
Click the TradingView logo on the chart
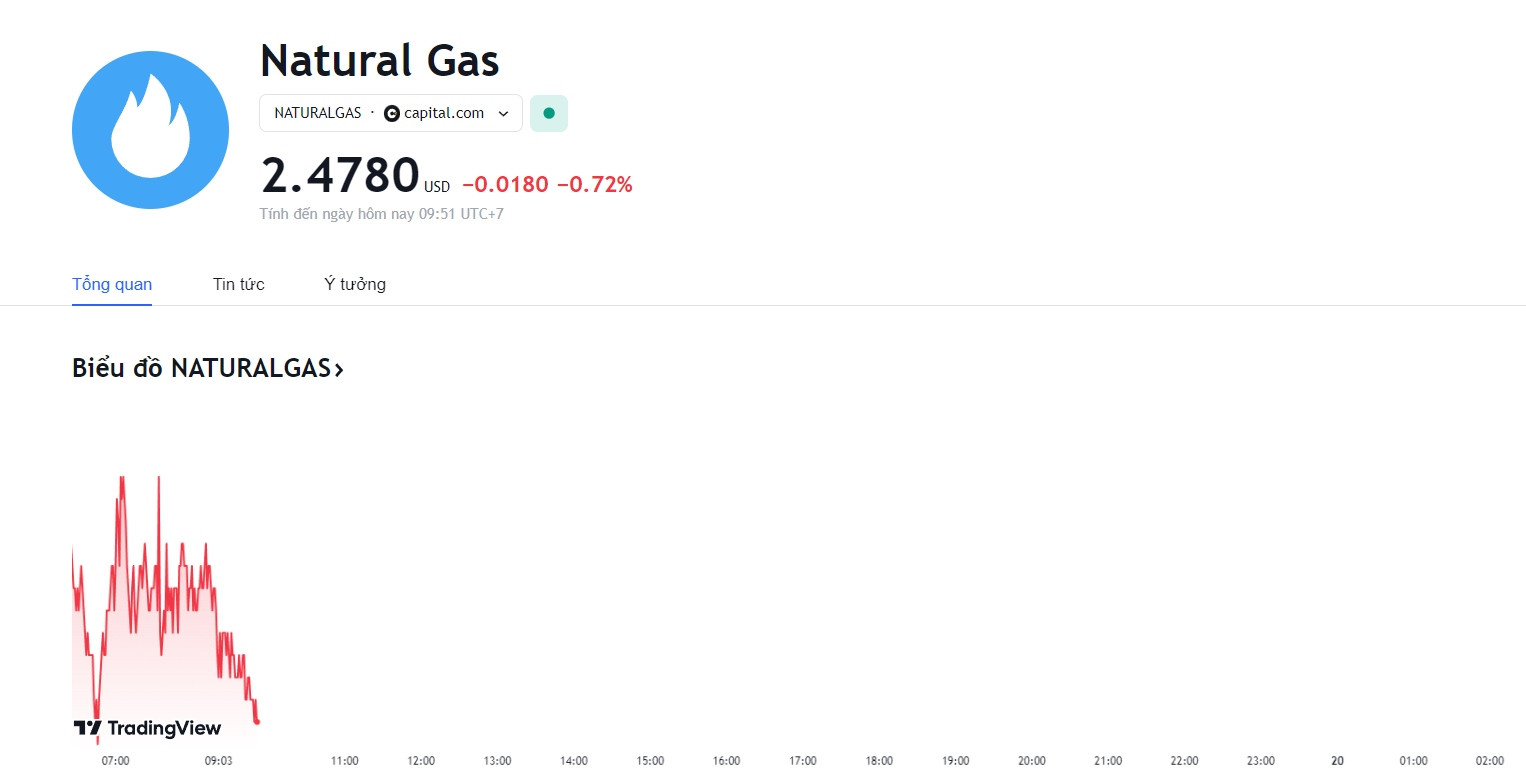coord(148,728)
